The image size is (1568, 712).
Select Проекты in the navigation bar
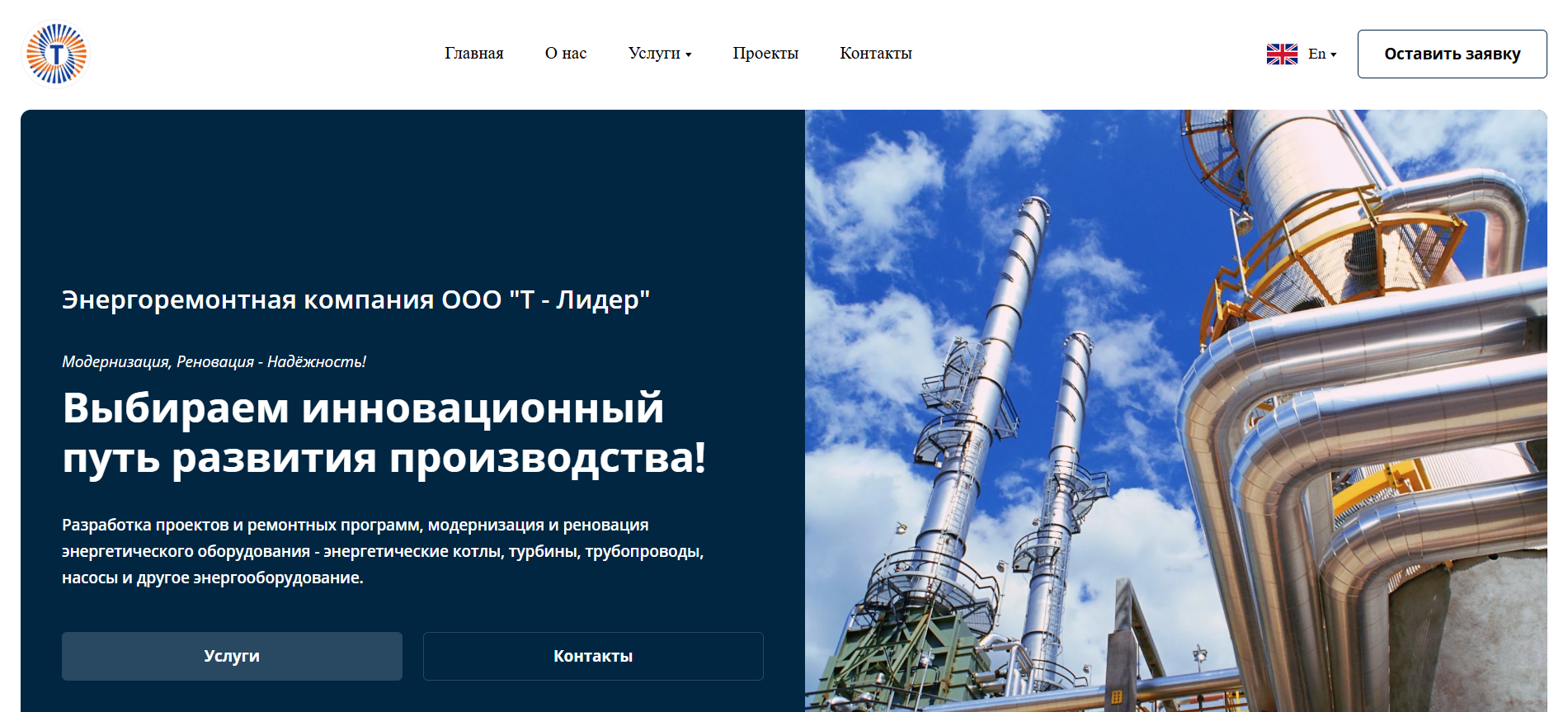pyautogui.click(x=765, y=54)
